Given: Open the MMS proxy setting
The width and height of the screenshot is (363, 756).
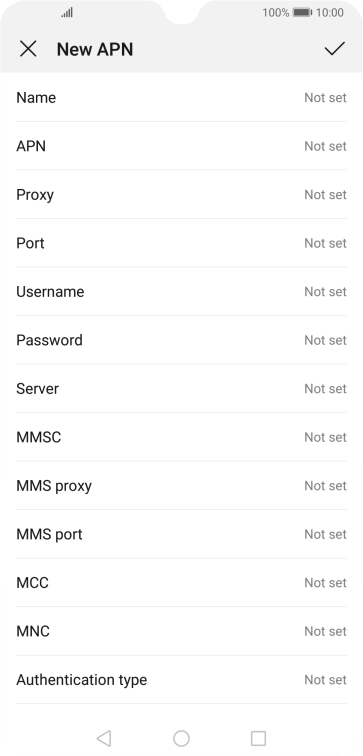Looking at the screenshot, I should pyautogui.click(x=181, y=486).
